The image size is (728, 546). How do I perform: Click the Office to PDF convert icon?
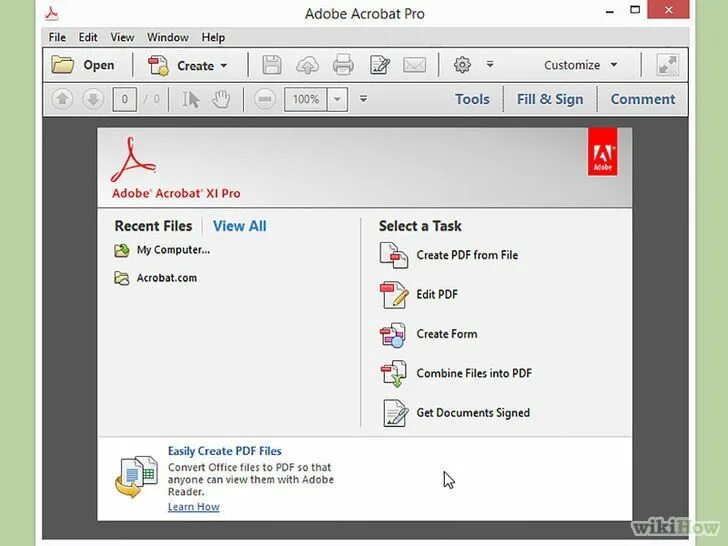[136, 477]
